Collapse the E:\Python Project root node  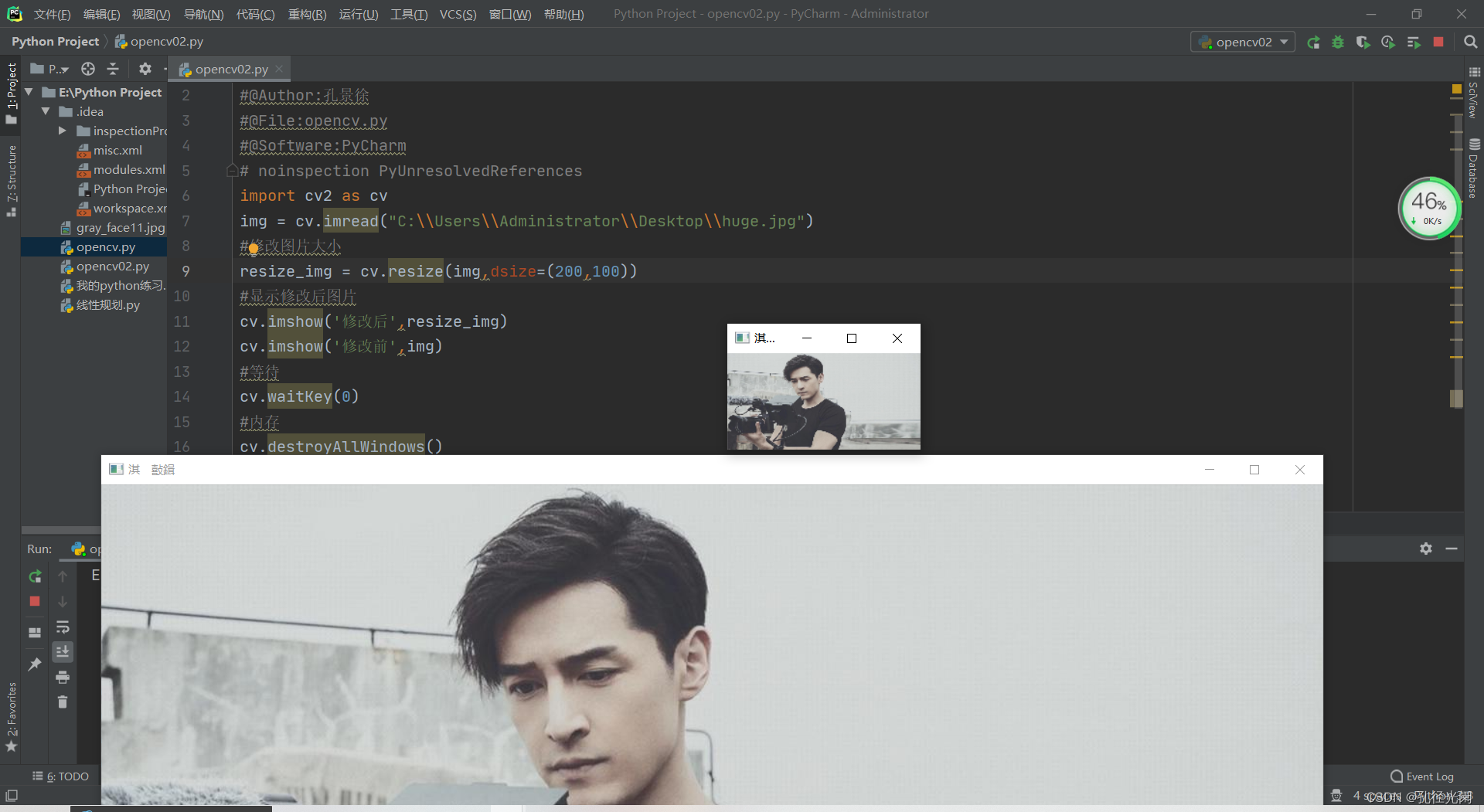pos(29,92)
